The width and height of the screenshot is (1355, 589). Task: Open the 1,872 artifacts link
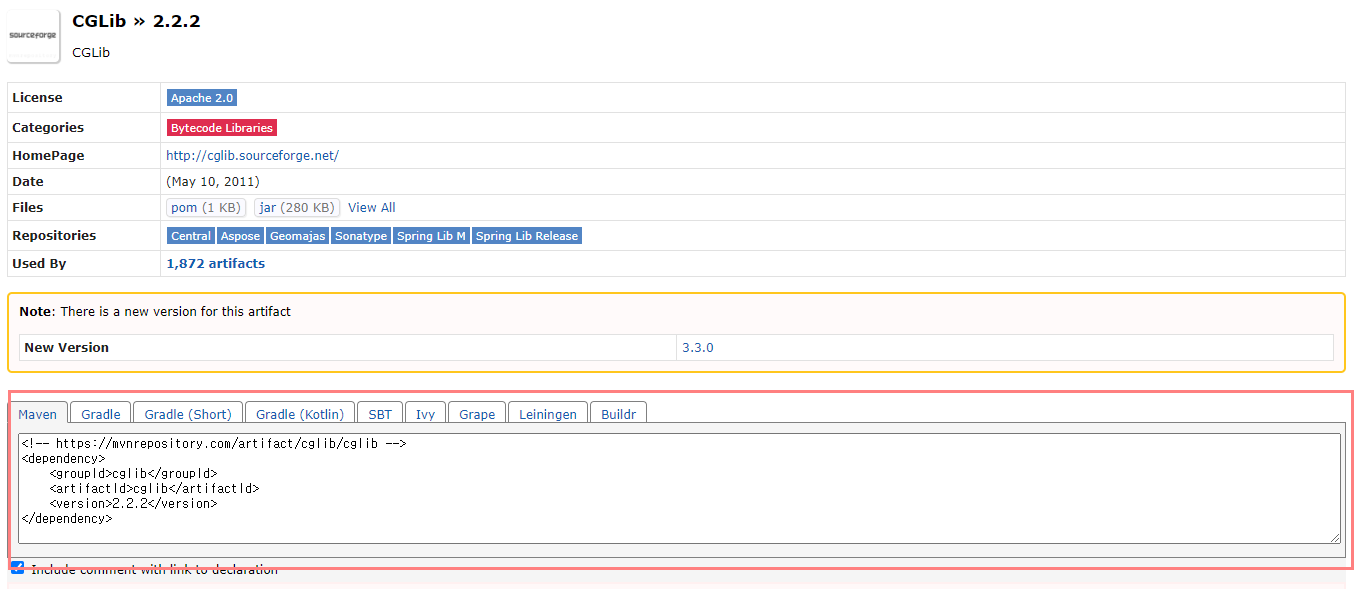point(216,264)
